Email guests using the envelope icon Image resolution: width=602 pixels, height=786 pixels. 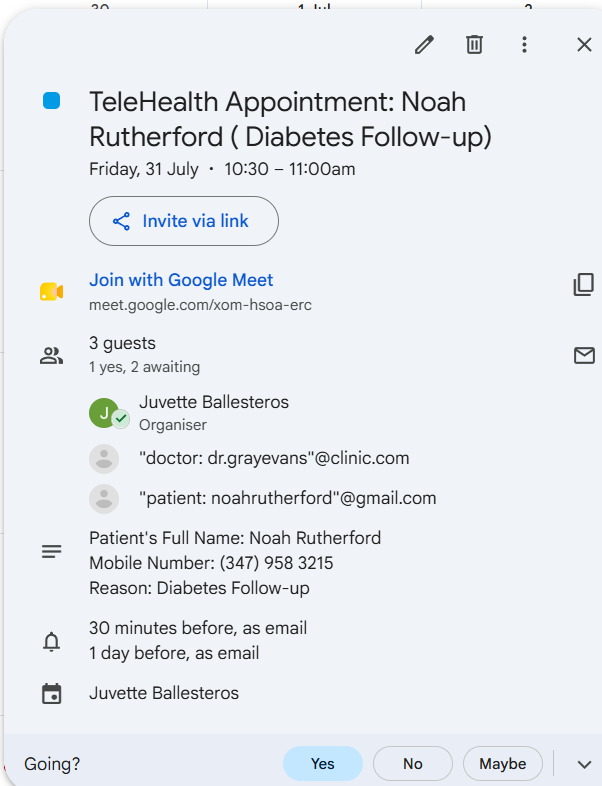[x=584, y=355]
